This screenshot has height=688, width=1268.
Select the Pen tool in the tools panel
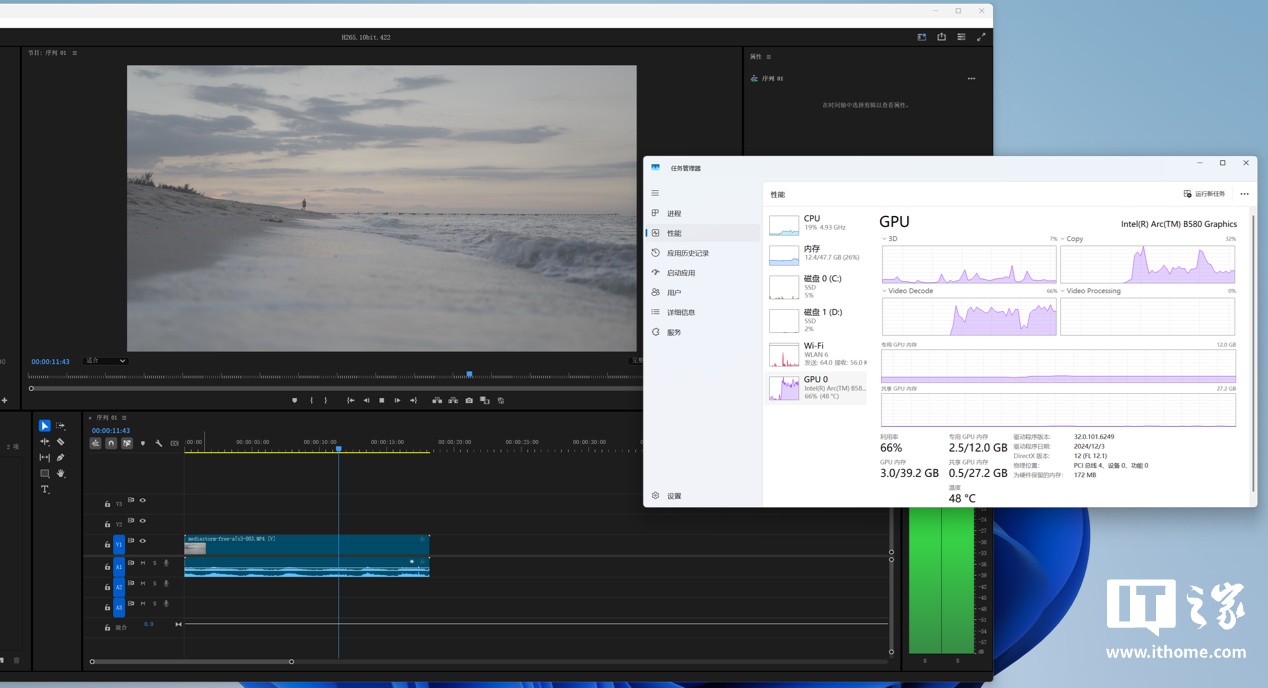pos(60,457)
